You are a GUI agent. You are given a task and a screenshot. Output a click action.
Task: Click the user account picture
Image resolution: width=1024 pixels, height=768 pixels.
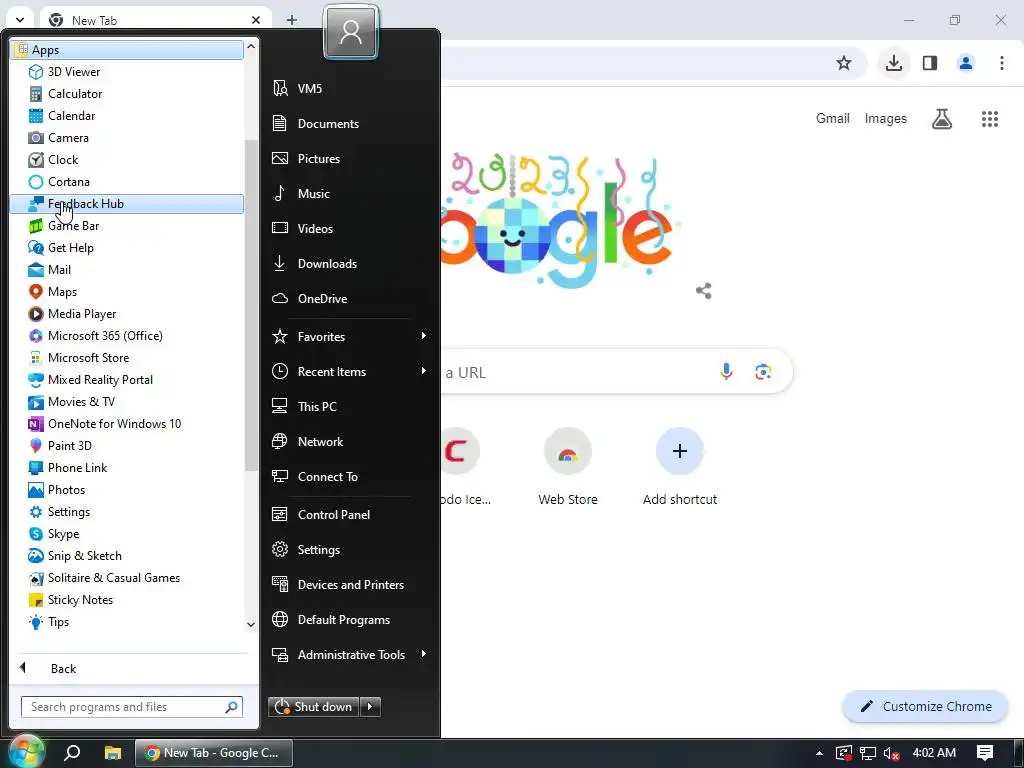[351, 32]
